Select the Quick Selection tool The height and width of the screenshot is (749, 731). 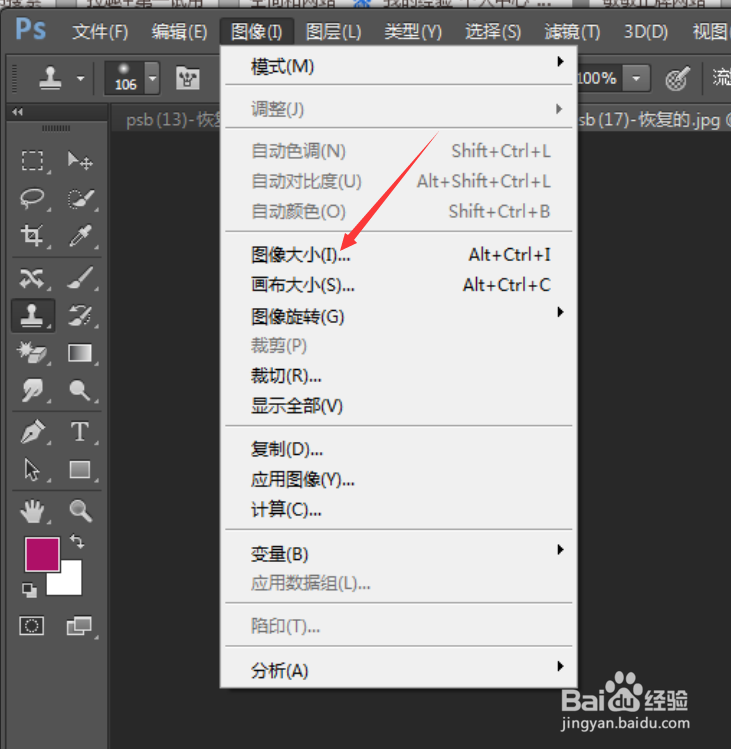[80, 199]
